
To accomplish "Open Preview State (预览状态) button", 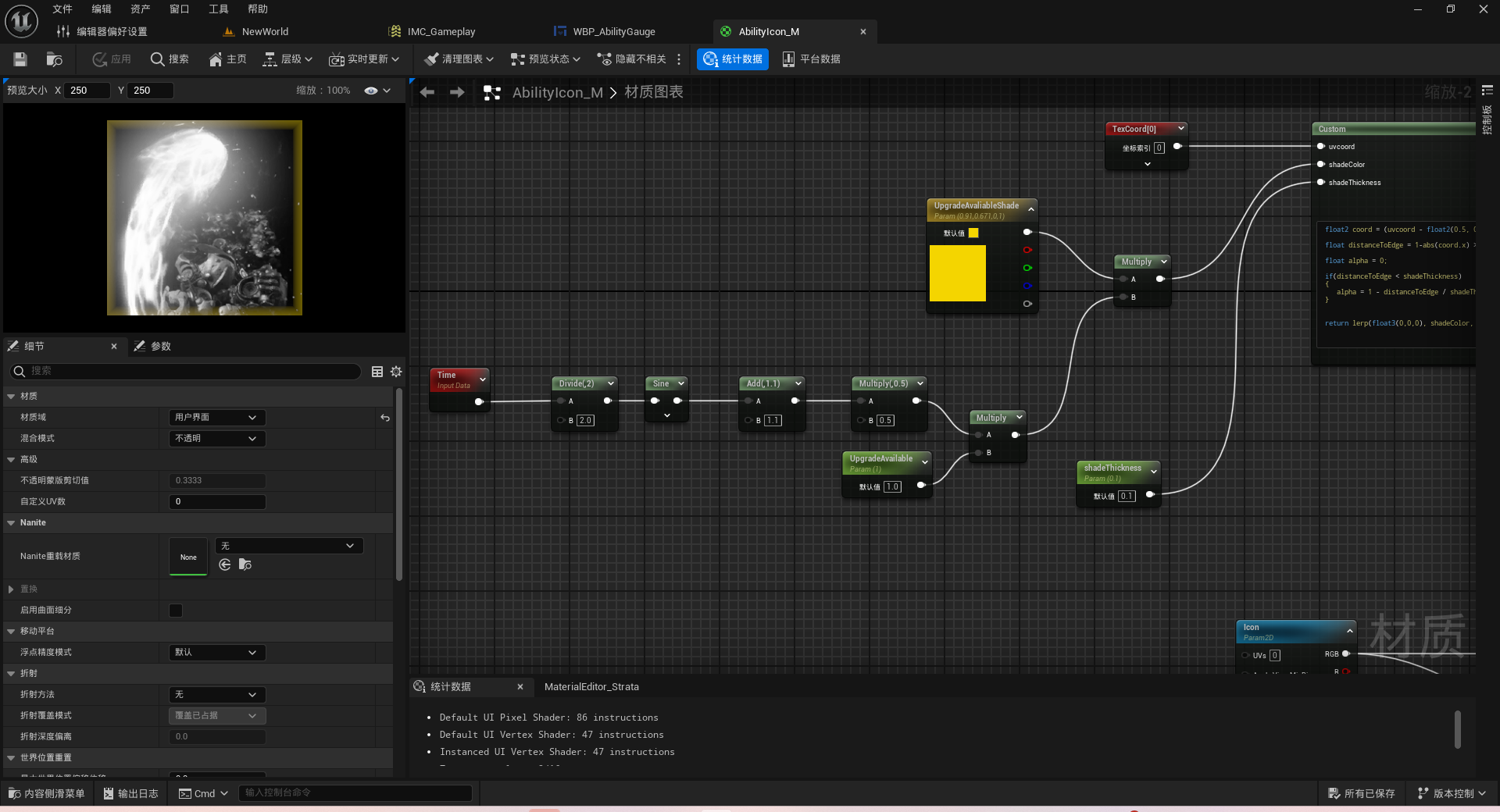I will point(545,59).
